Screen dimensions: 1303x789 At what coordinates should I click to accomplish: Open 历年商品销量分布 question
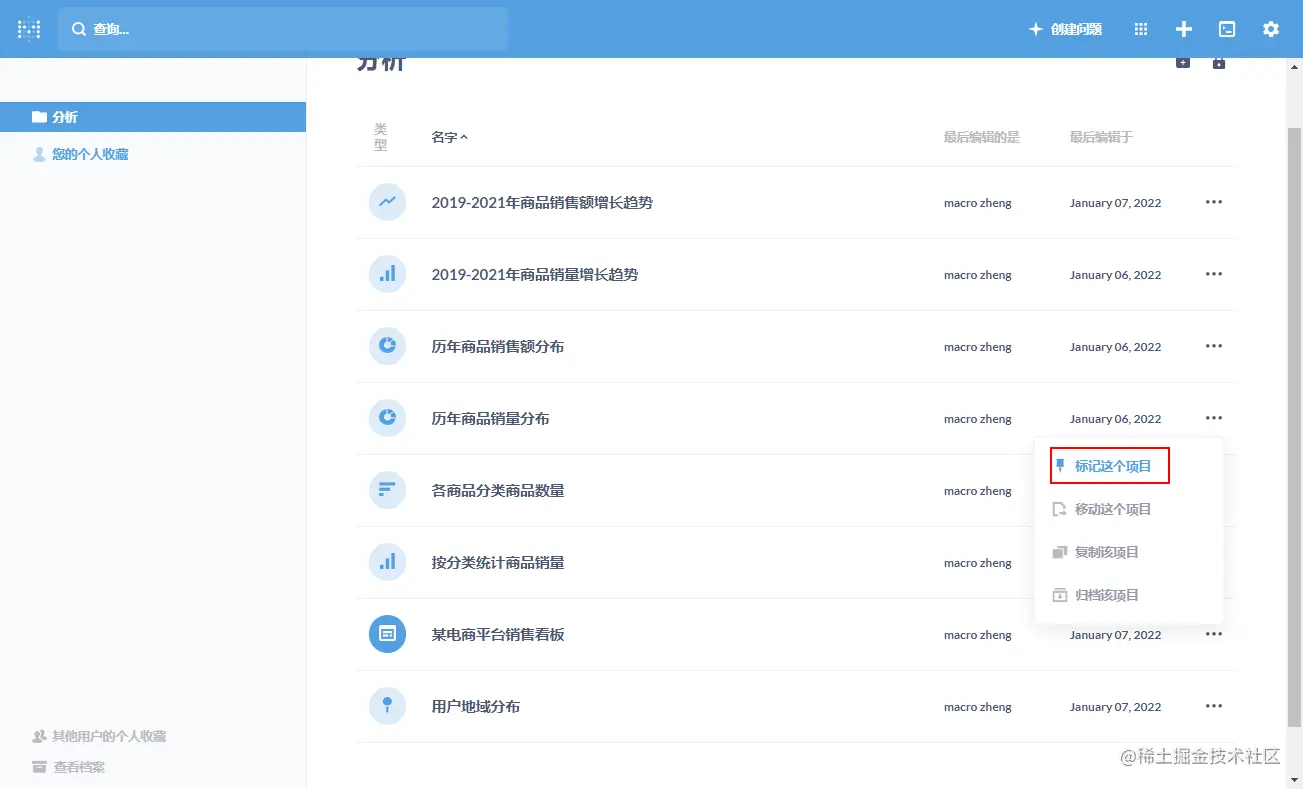pos(490,418)
